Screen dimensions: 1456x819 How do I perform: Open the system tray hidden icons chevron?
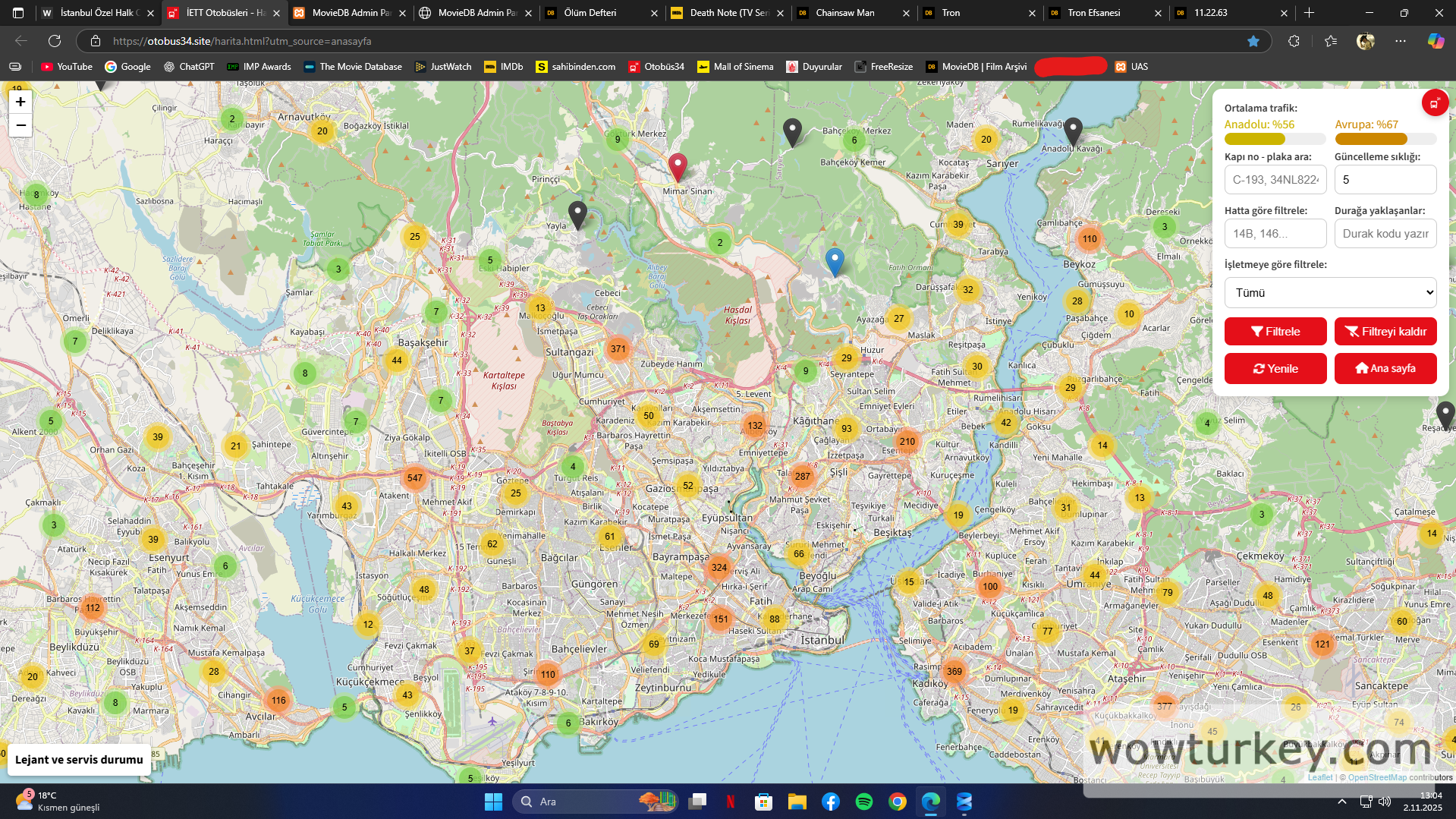(1341, 802)
